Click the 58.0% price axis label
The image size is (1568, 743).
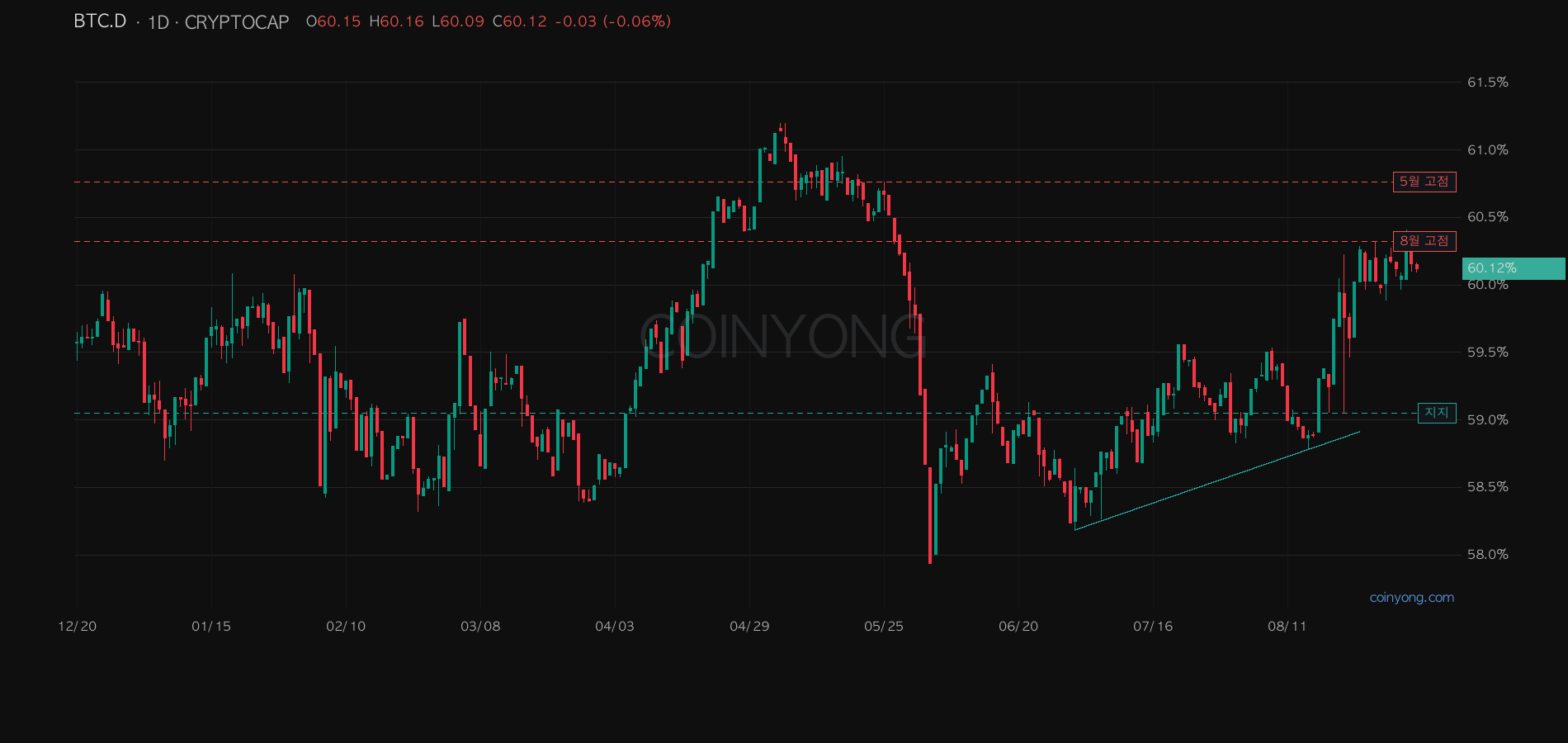1488,555
